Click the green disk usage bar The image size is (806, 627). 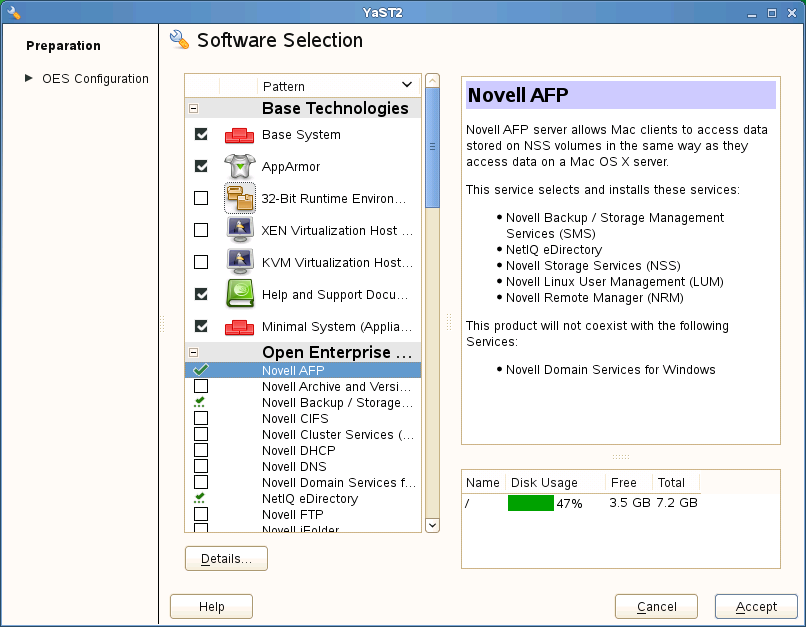pos(530,503)
